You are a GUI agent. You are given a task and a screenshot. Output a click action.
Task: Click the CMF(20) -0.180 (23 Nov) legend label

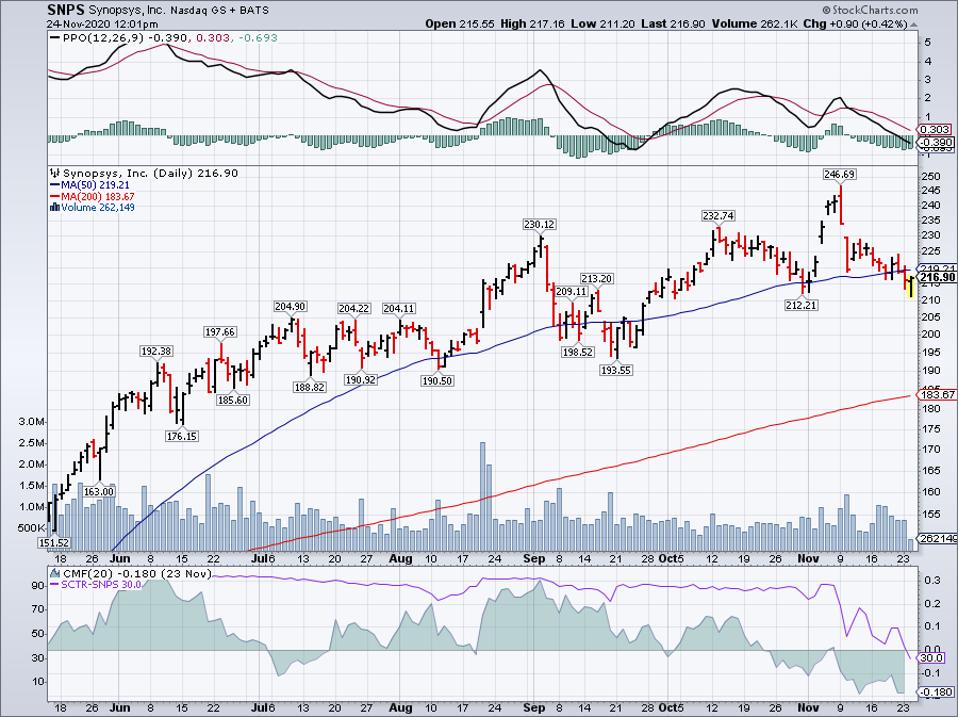click(x=136, y=573)
